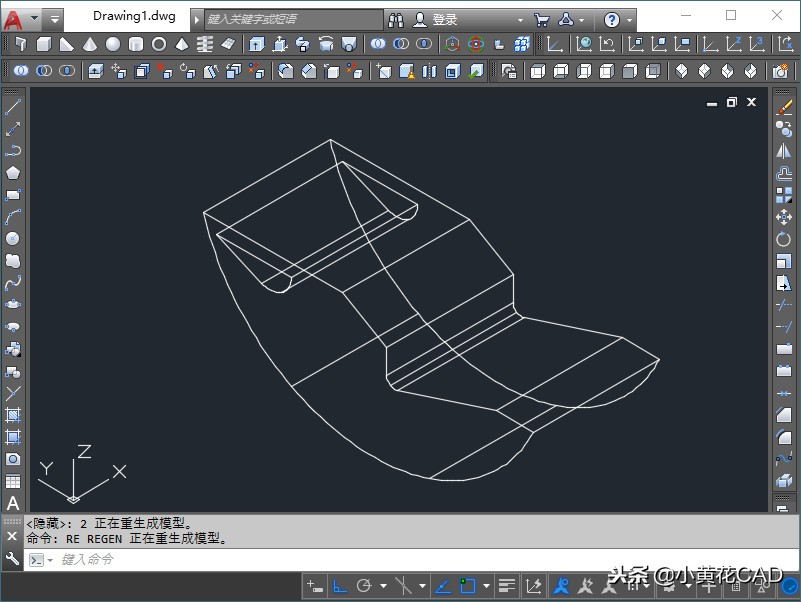Open the Help dropdown arrow
801x602 pixels.
point(630,20)
